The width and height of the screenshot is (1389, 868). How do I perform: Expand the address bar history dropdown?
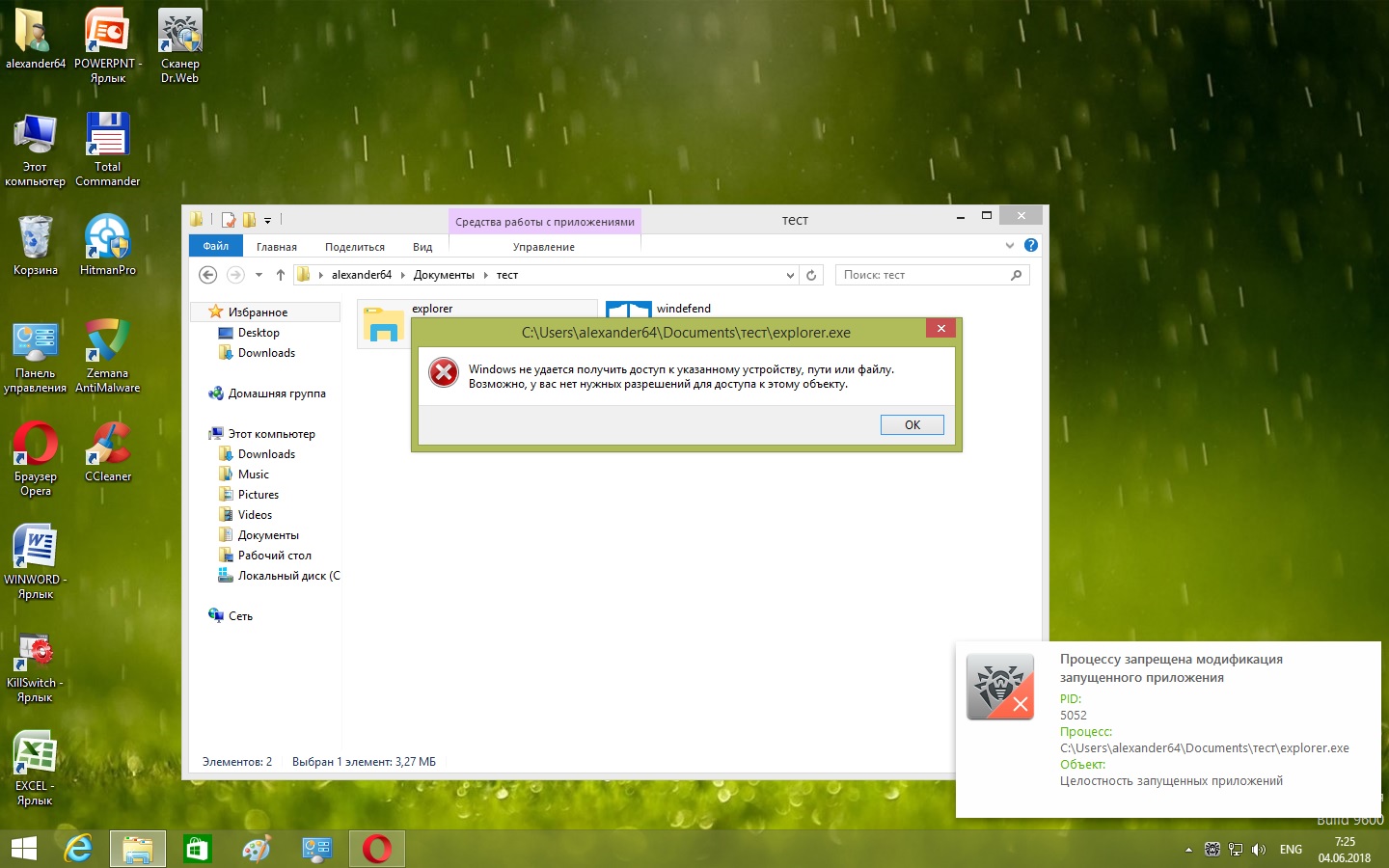click(x=790, y=275)
